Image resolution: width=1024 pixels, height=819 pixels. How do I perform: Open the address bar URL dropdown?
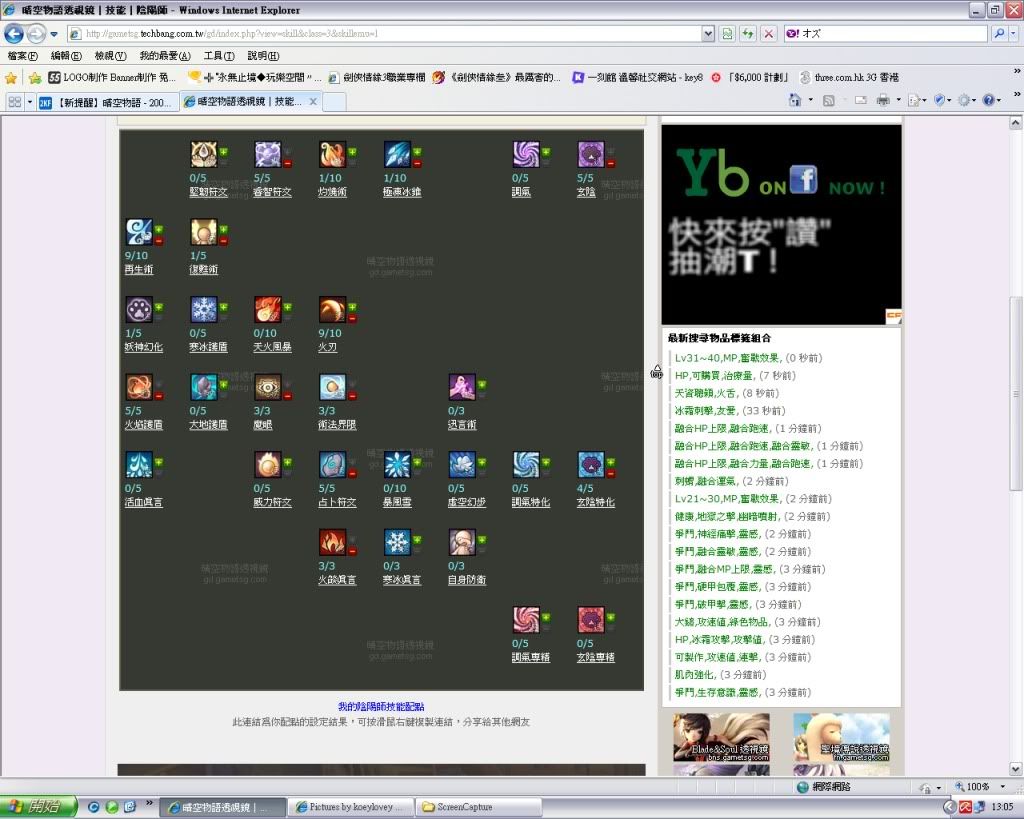(x=708, y=33)
